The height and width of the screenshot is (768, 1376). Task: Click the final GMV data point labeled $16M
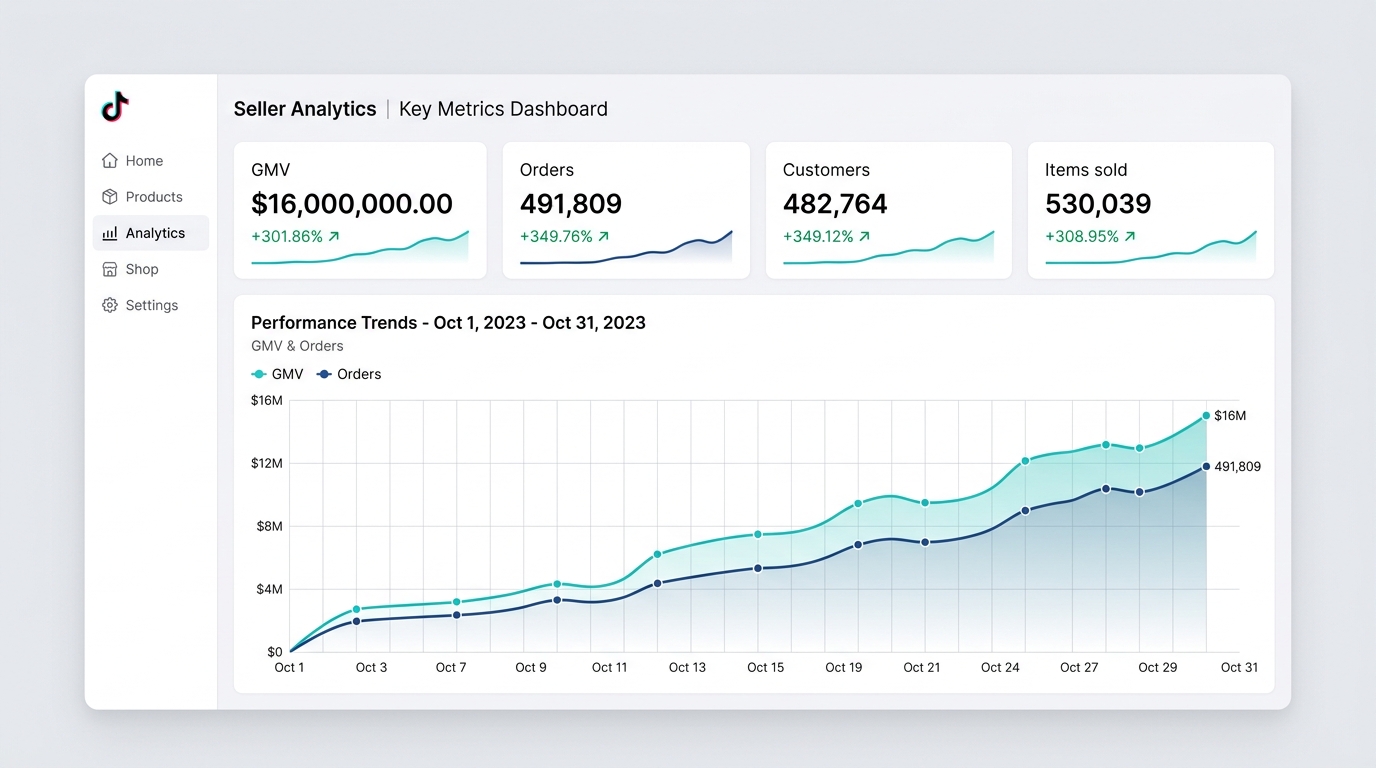(1206, 415)
